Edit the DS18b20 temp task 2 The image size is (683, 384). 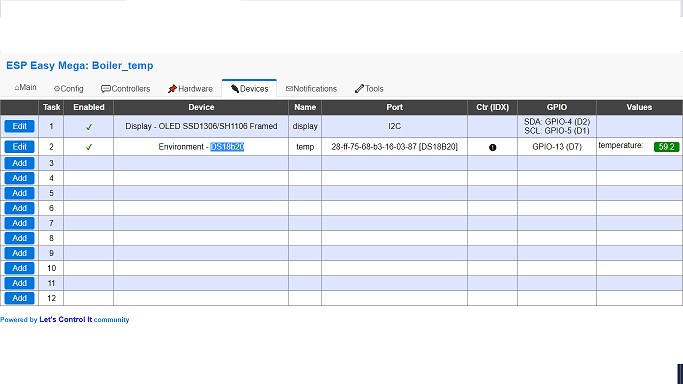click(20, 147)
